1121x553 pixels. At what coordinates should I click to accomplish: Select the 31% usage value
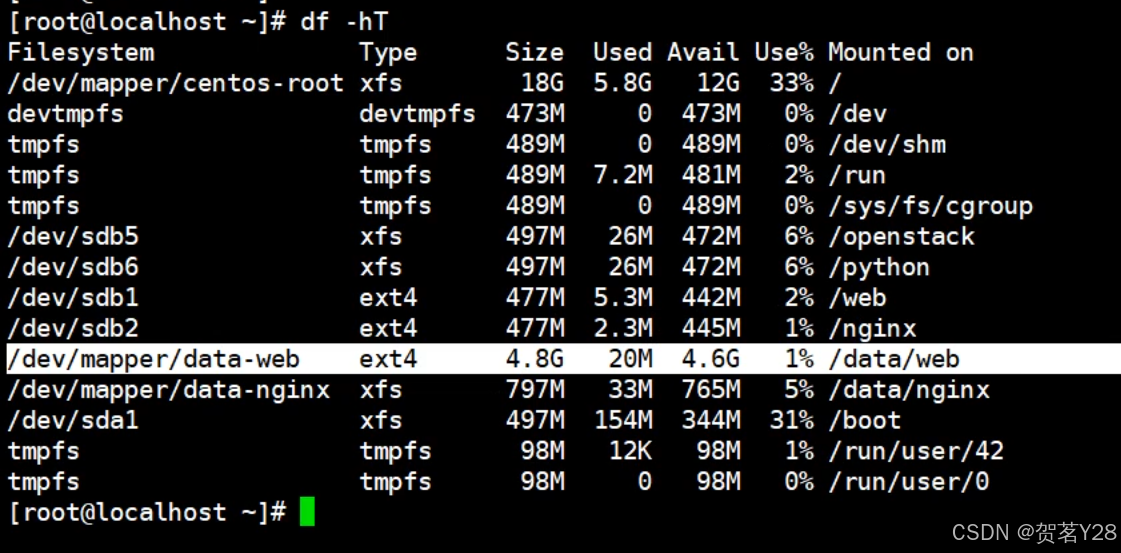pyautogui.click(x=791, y=420)
